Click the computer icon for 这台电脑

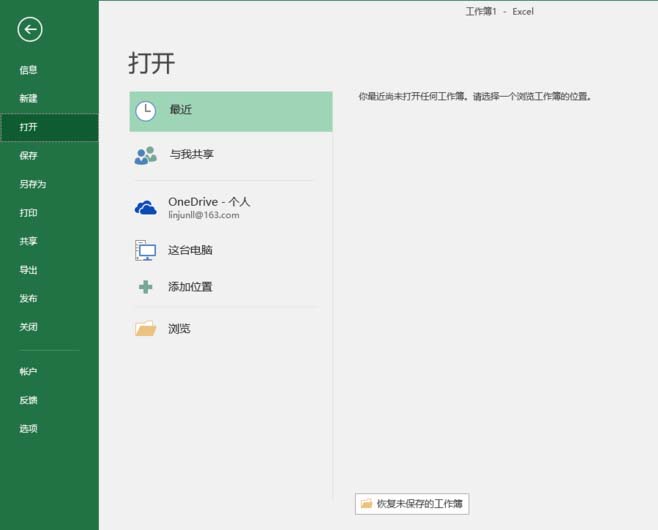(x=146, y=251)
